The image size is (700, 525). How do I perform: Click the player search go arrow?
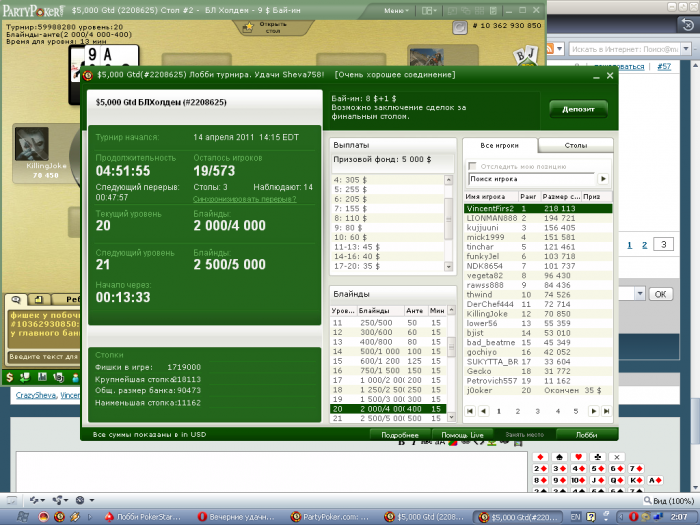pos(603,179)
